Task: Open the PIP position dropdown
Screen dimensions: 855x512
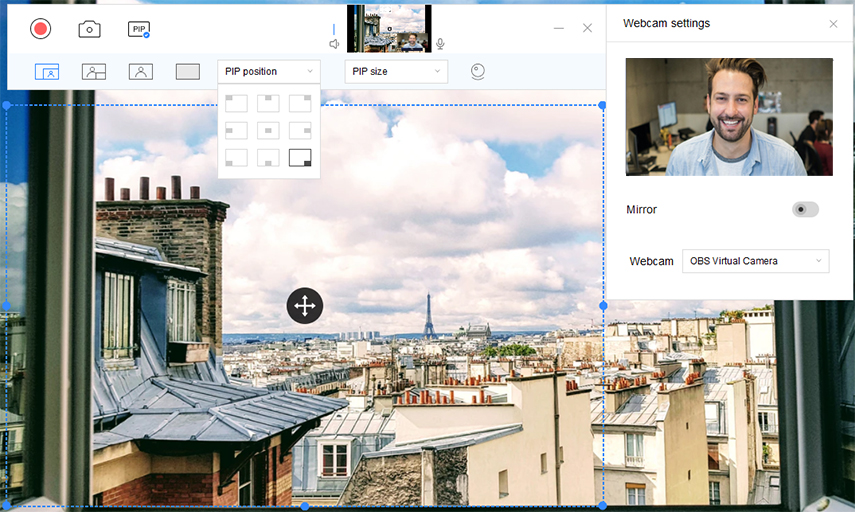Action: pos(269,71)
